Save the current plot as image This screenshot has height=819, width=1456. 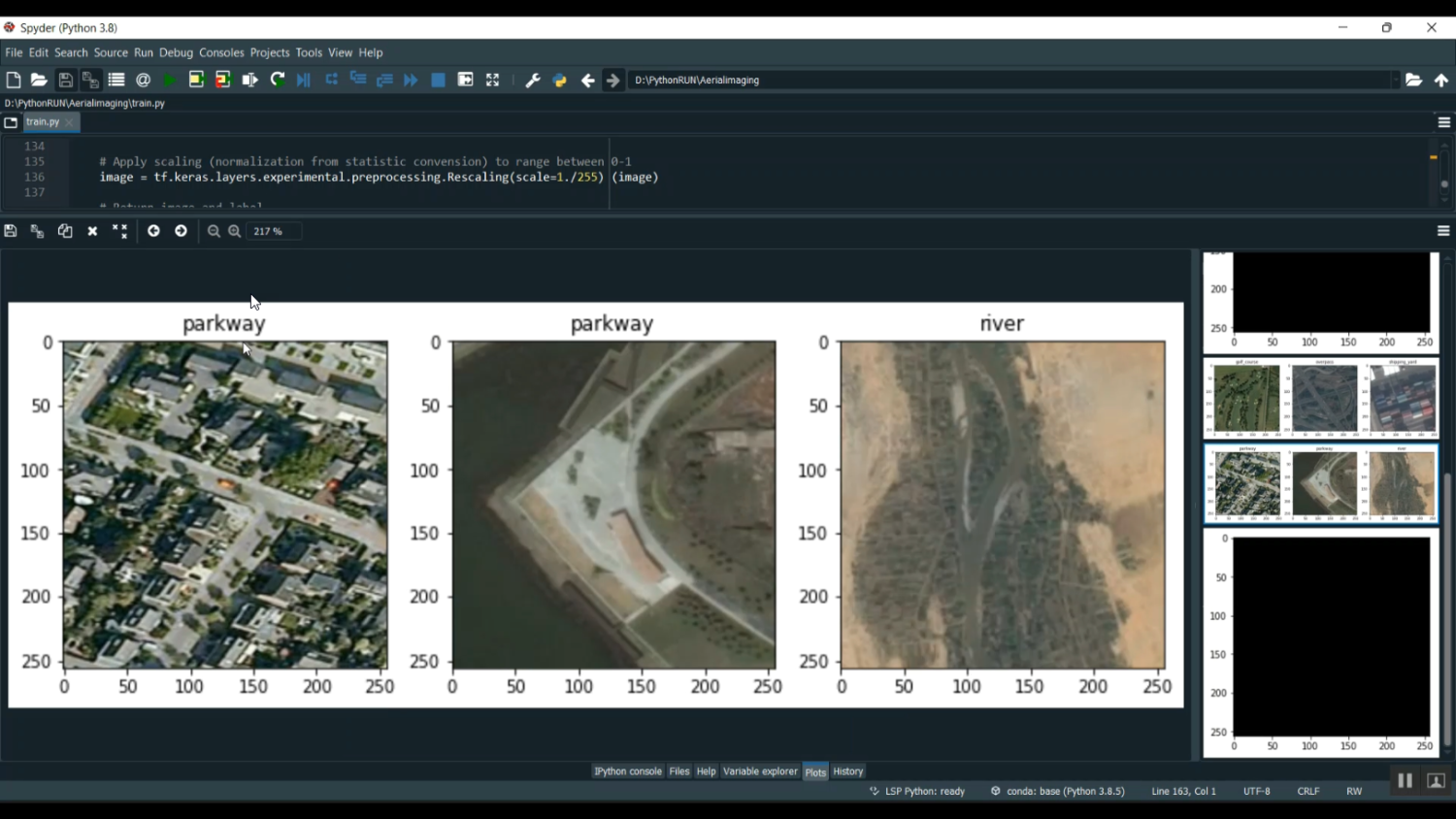click(x=11, y=231)
